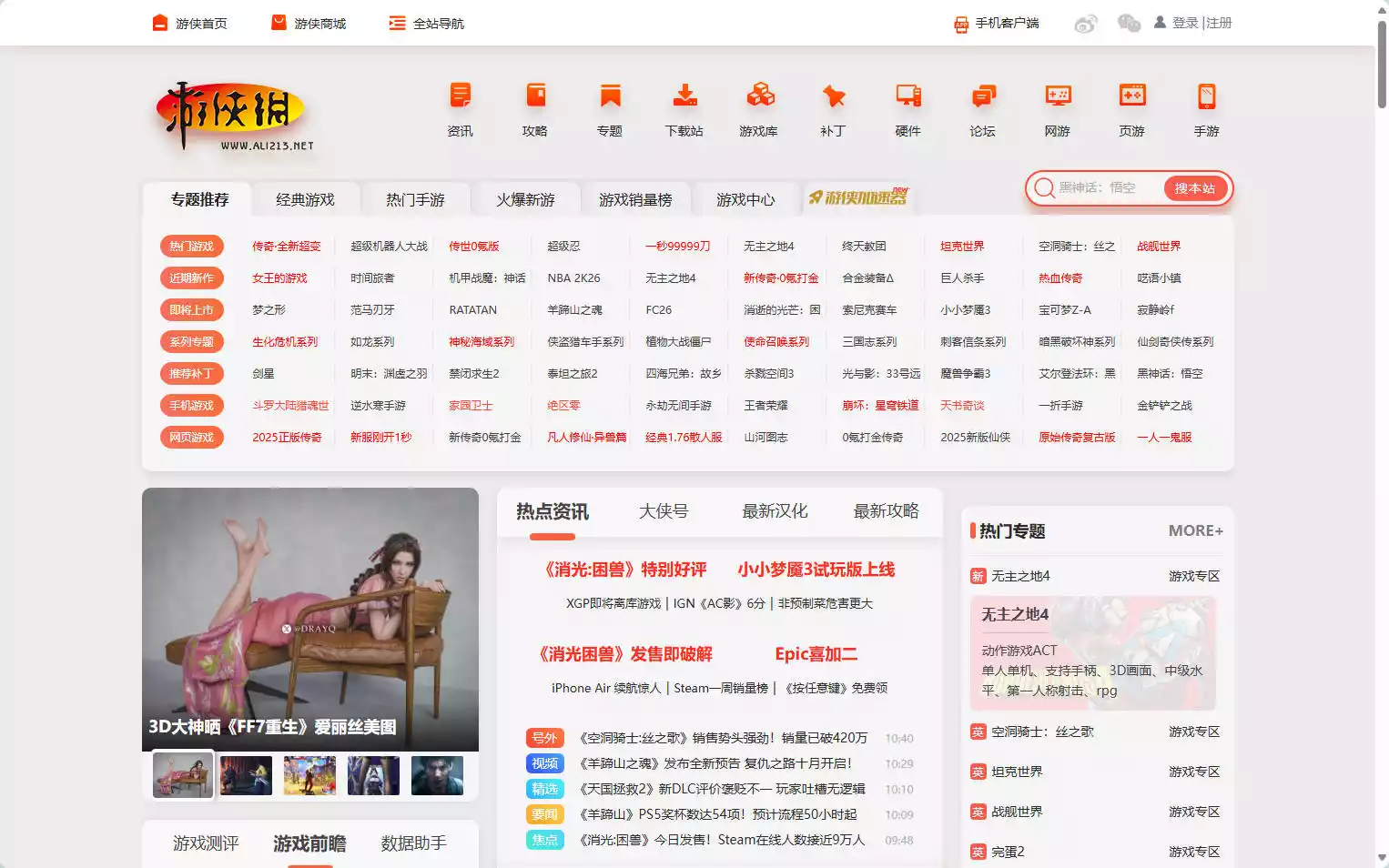Viewport: 1389px width, 868px height.
Task: Click the 热门游戏 category badge
Action: pyautogui.click(x=191, y=247)
